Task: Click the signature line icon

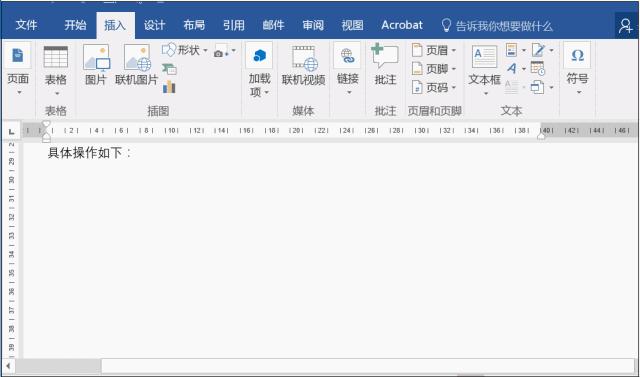Action: 538,50
